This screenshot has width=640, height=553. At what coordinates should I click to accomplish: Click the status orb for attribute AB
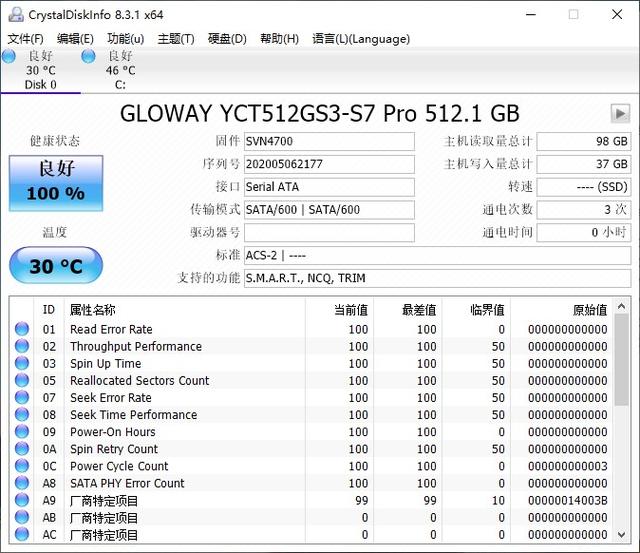[22, 517]
